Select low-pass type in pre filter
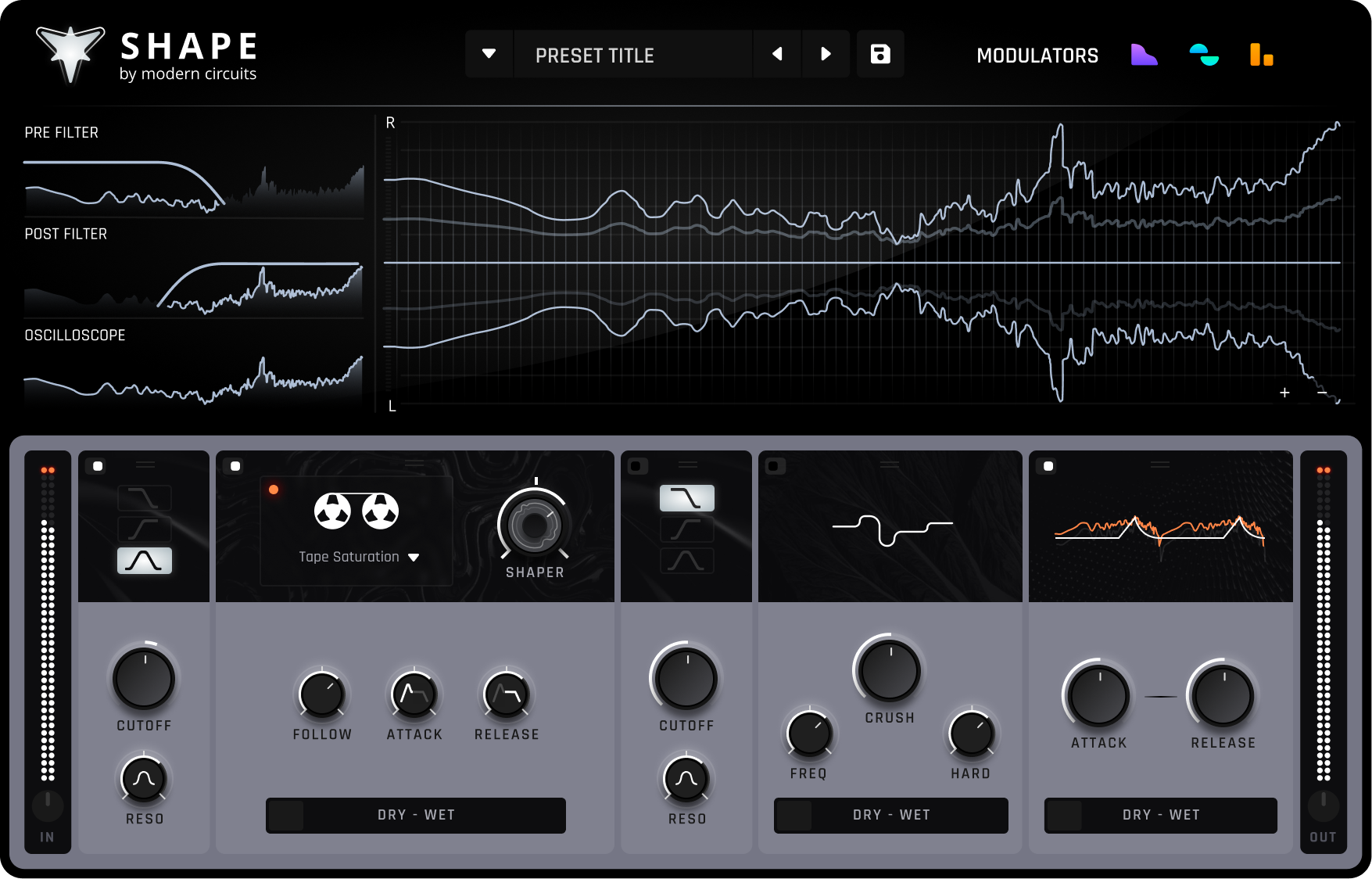 (145, 498)
